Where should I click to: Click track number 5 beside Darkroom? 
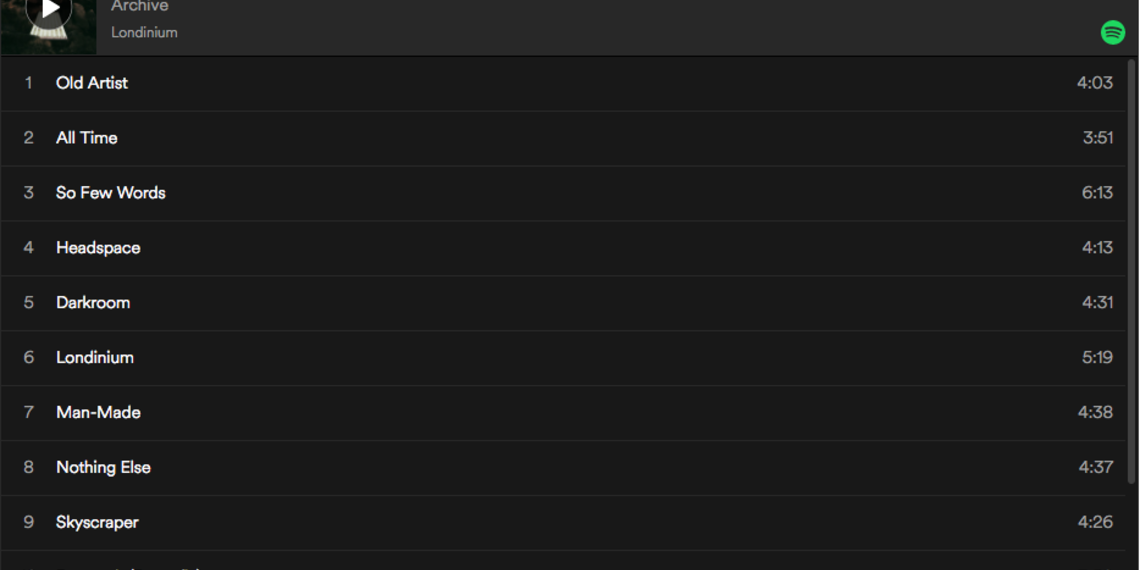pyautogui.click(x=28, y=303)
